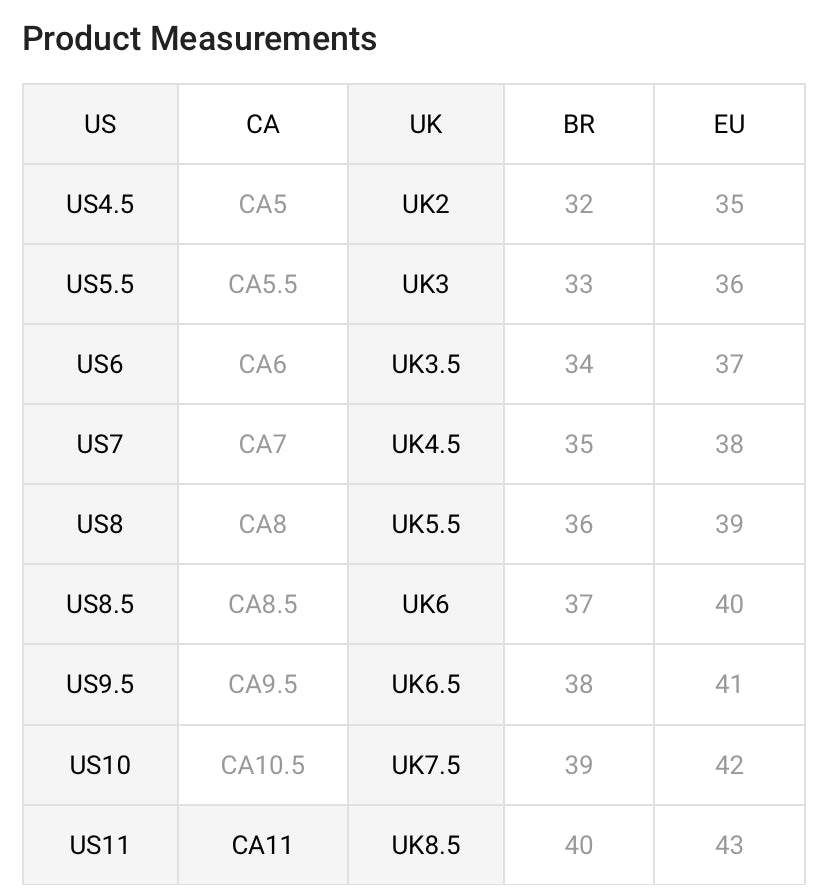
Task: Select the CA column header cell
Action: pos(262,124)
